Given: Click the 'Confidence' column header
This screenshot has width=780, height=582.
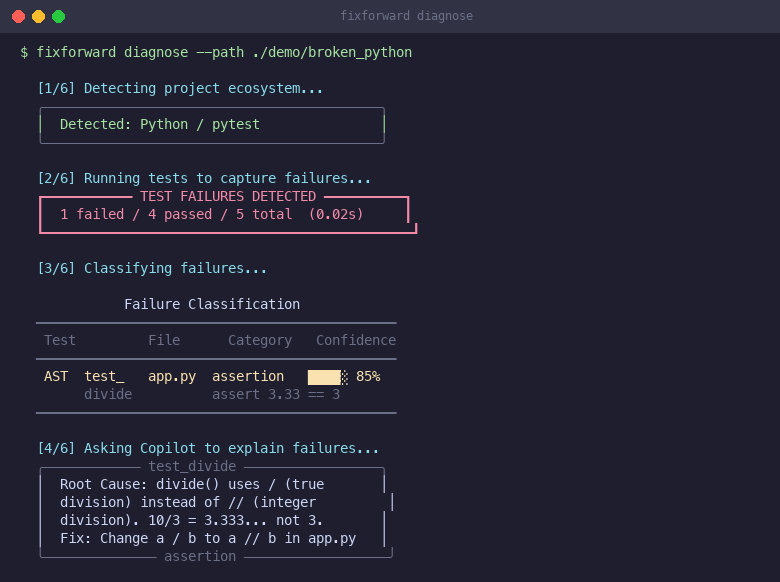Looking at the screenshot, I should 356,340.
